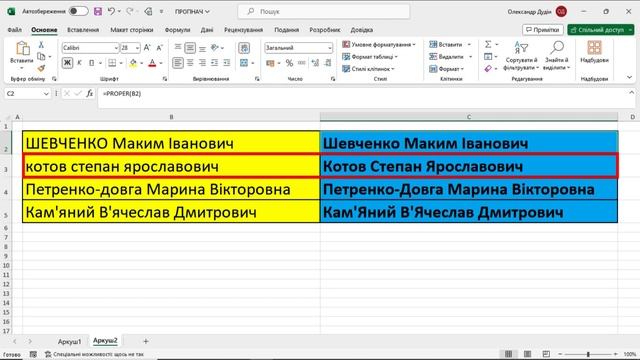Open the number format Загальний dropdown

329,48
